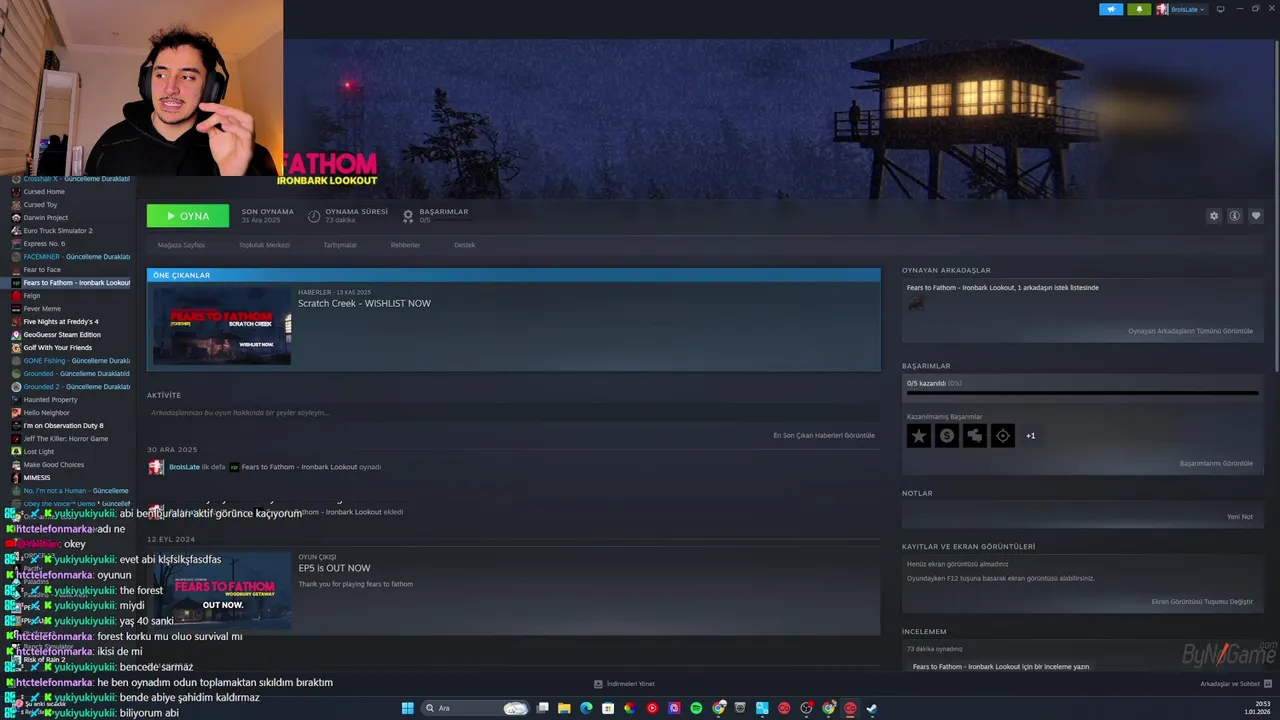Click the star achievement icon

919,436
